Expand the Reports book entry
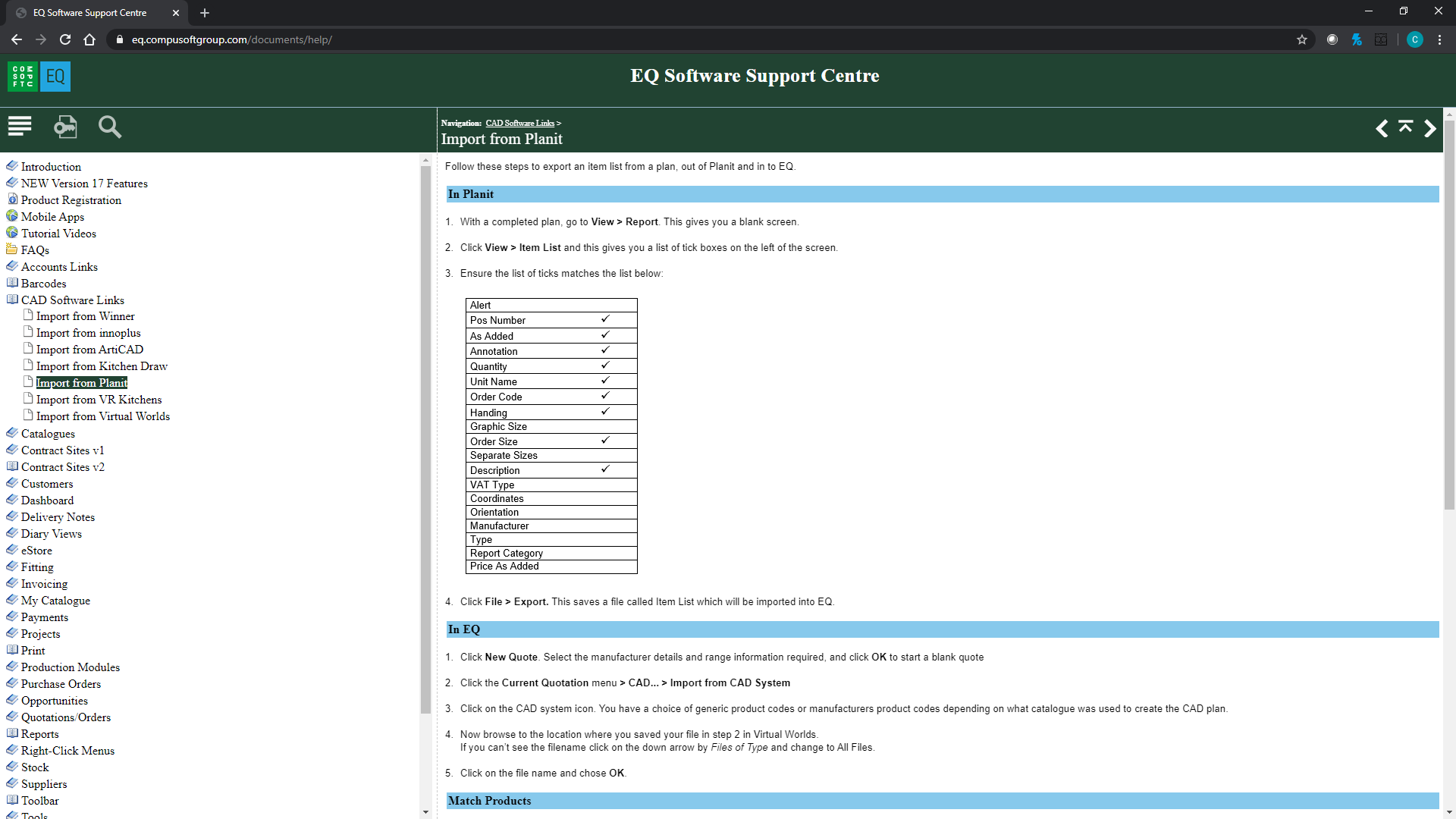Screen dimensions: 1456x819 (x=39, y=733)
